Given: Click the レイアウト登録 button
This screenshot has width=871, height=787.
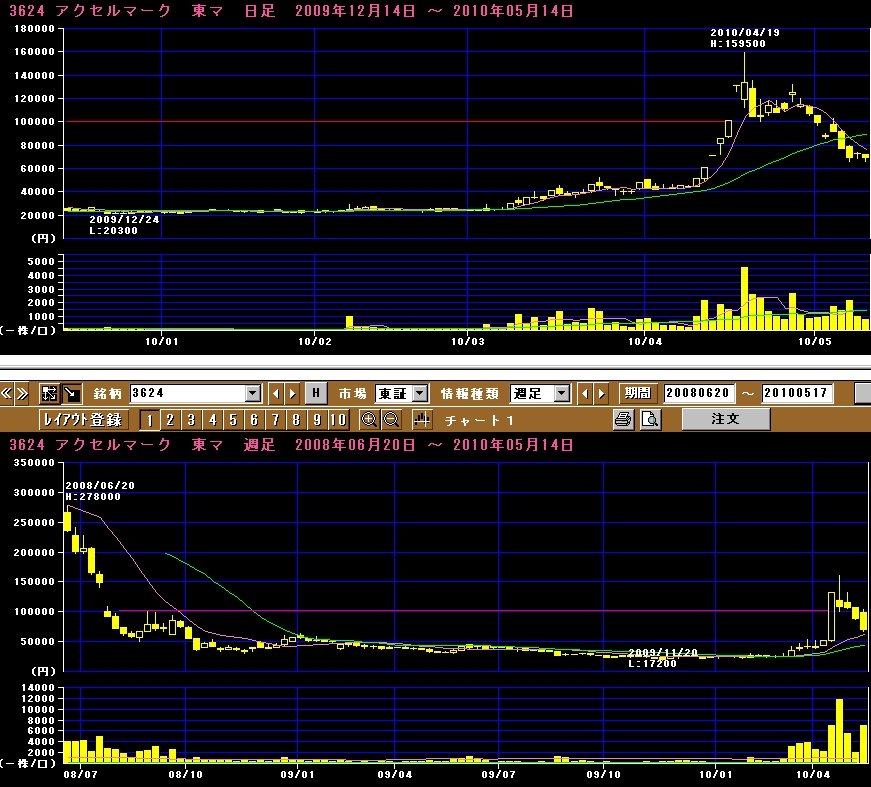Looking at the screenshot, I should pyautogui.click(x=83, y=419).
